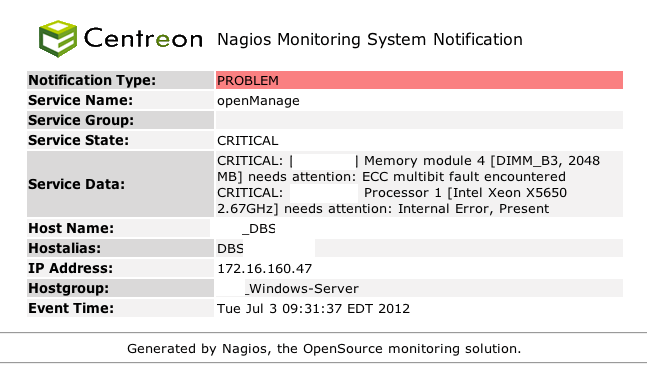
Task: Click the _Windows-Server hostgroup value
Action: tap(302, 288)
